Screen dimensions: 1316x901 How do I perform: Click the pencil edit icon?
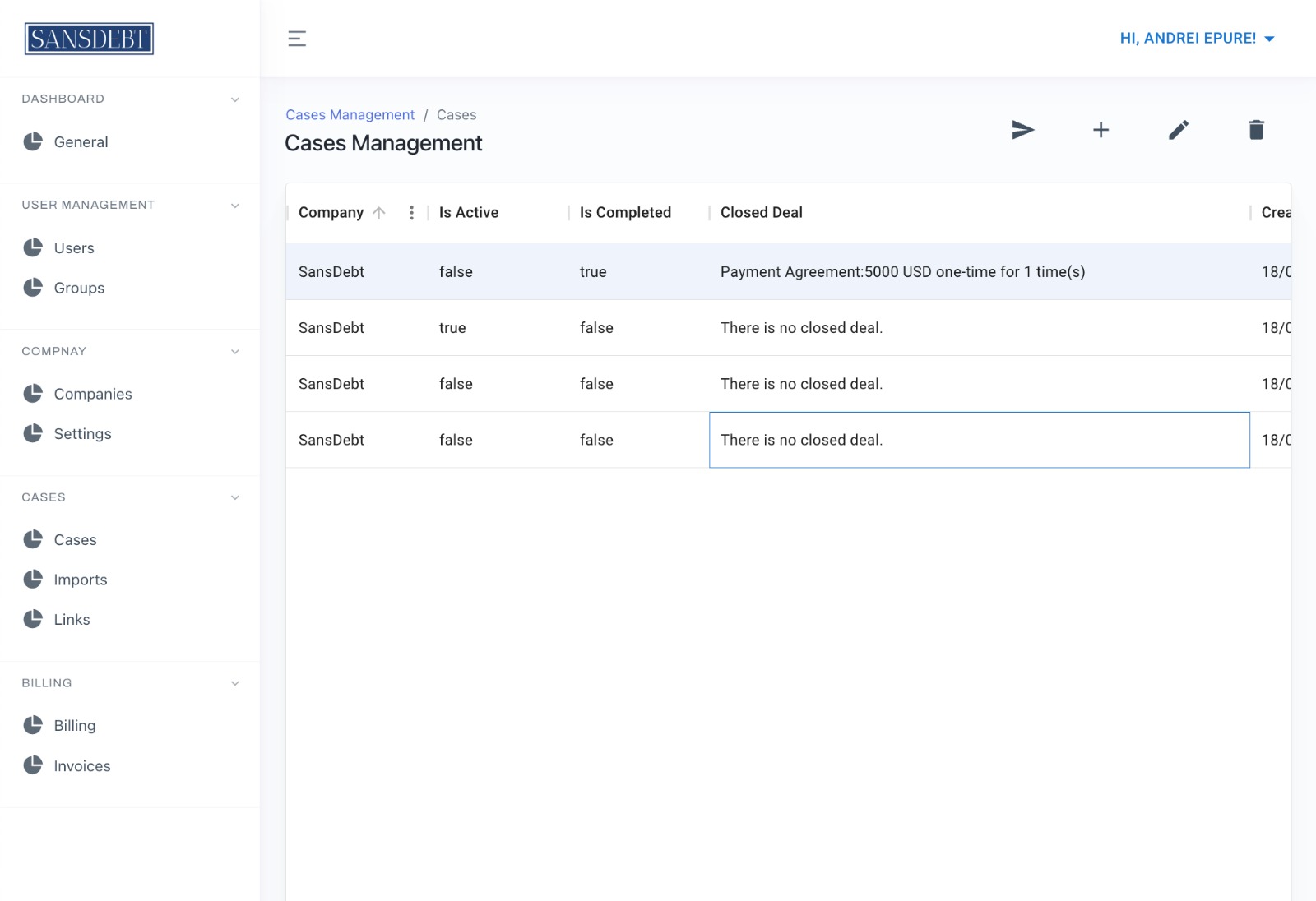pos(1179,130)
